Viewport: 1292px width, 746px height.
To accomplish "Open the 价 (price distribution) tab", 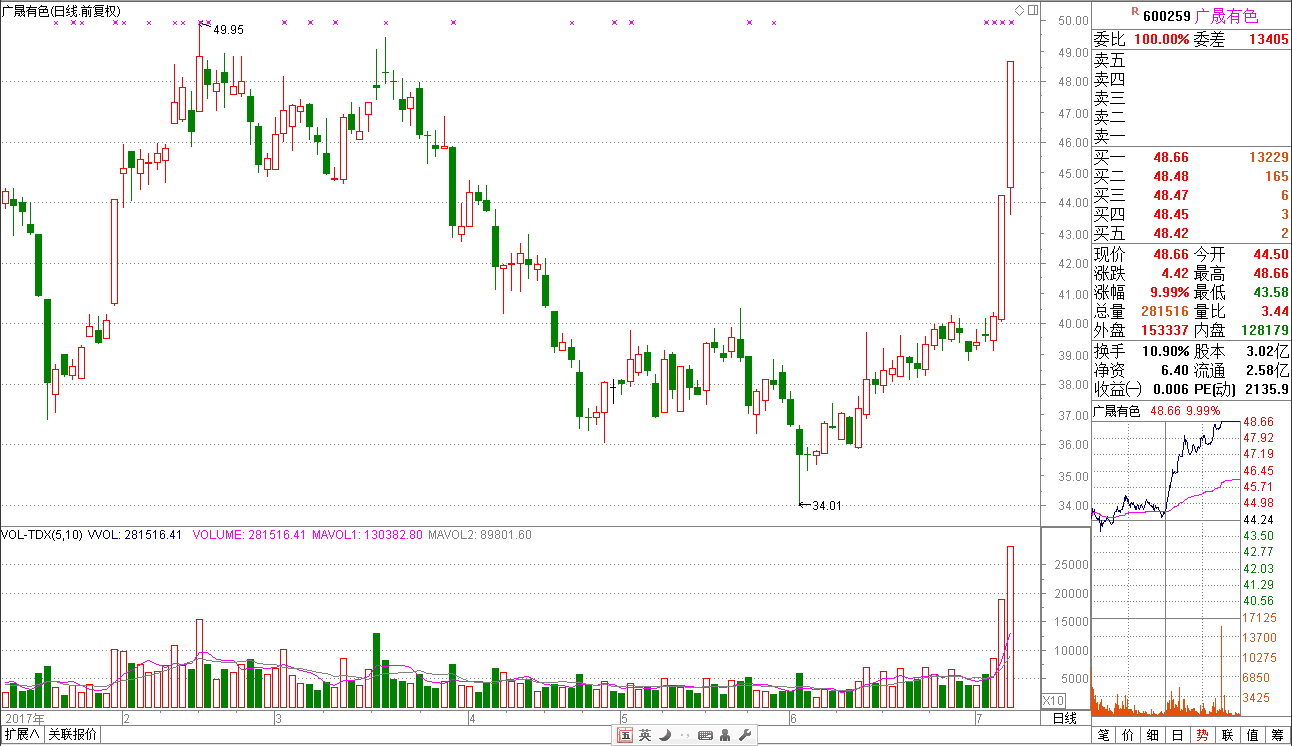I will point(1129,735).
